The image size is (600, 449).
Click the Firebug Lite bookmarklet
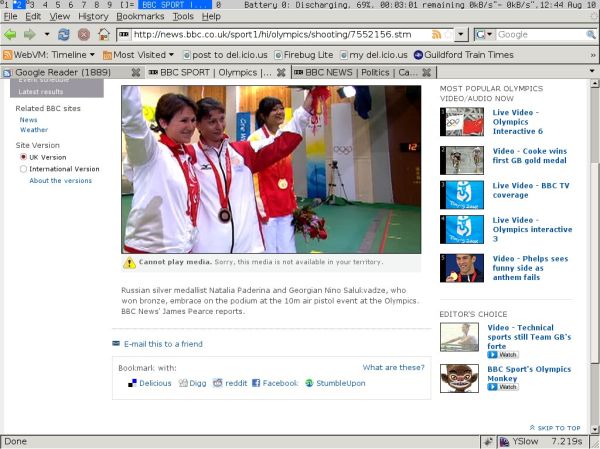304,55
